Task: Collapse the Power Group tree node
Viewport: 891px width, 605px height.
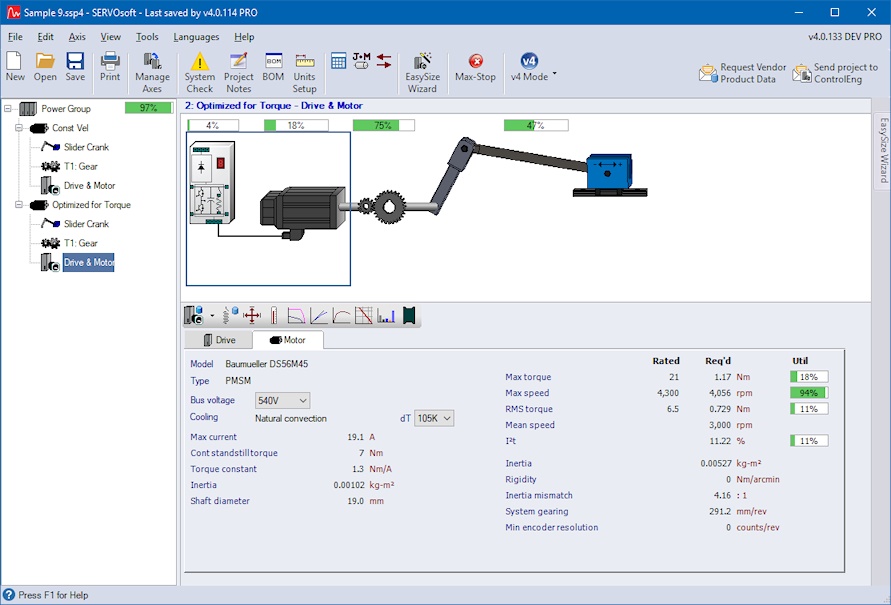Action: pyautogui.click(x=9, y=108)
